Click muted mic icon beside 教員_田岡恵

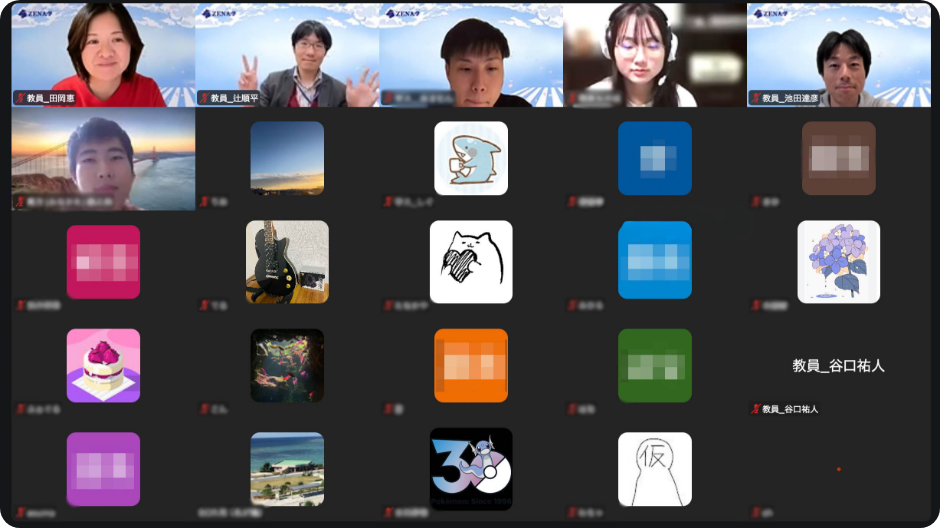pyautogui.click(x=19, y=98)
